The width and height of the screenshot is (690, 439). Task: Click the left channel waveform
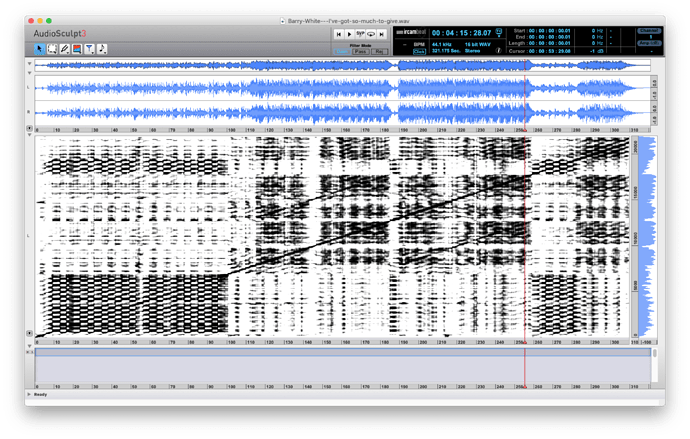tap(342, 88)
